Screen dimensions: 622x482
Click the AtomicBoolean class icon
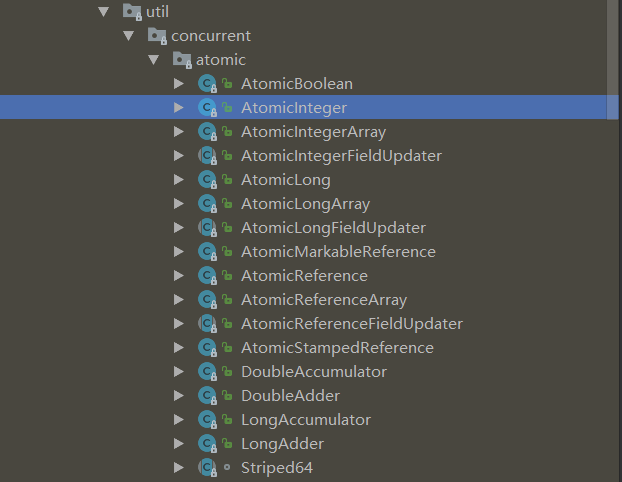[x=207, y=84]
